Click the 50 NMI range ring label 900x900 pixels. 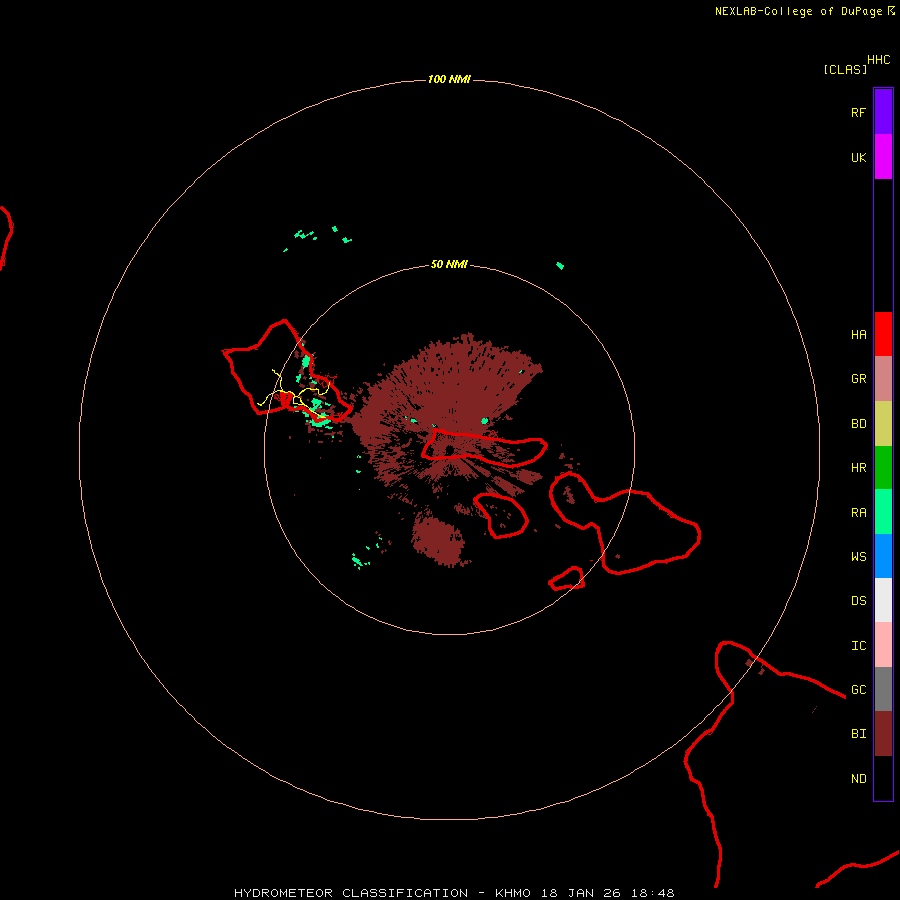coord(449,265)
